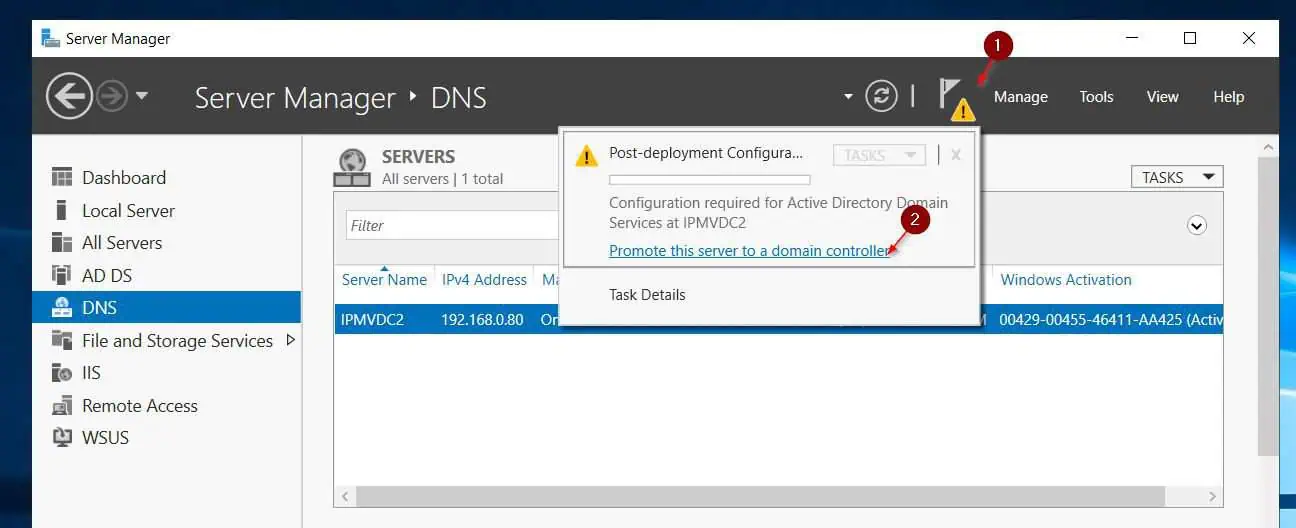Click the post-deployment progress bar
The width and height of the screenshot is (1296, 528).
point(709,180)
